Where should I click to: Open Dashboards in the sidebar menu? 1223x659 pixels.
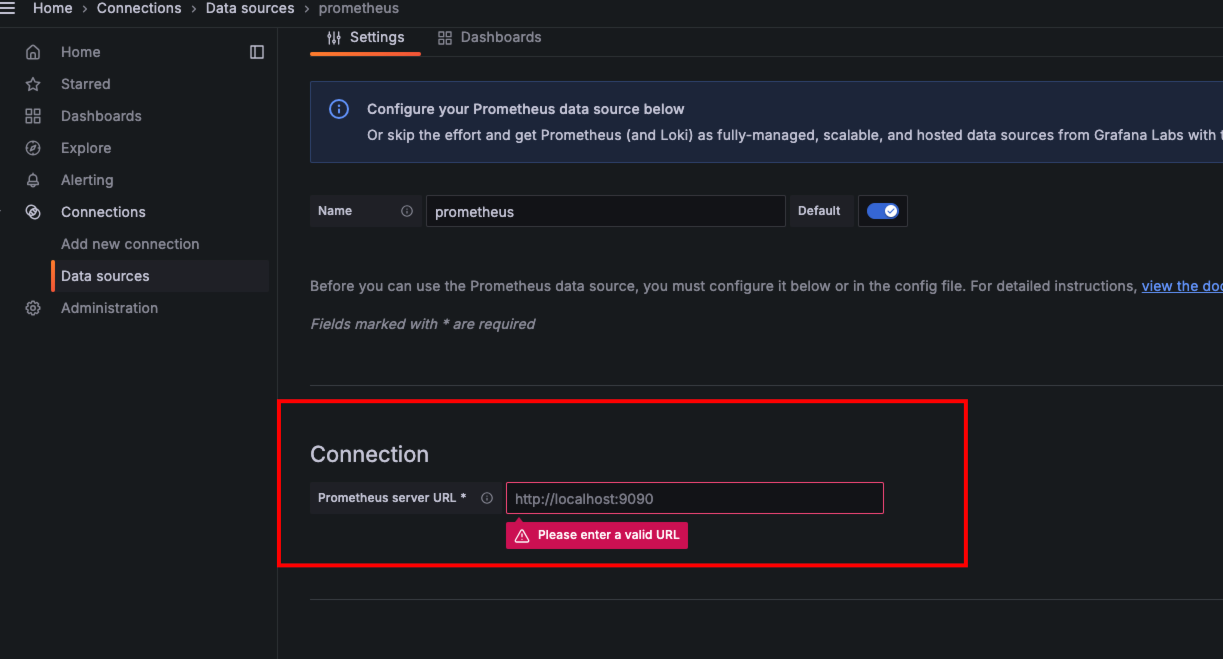(x=101, y=116)
